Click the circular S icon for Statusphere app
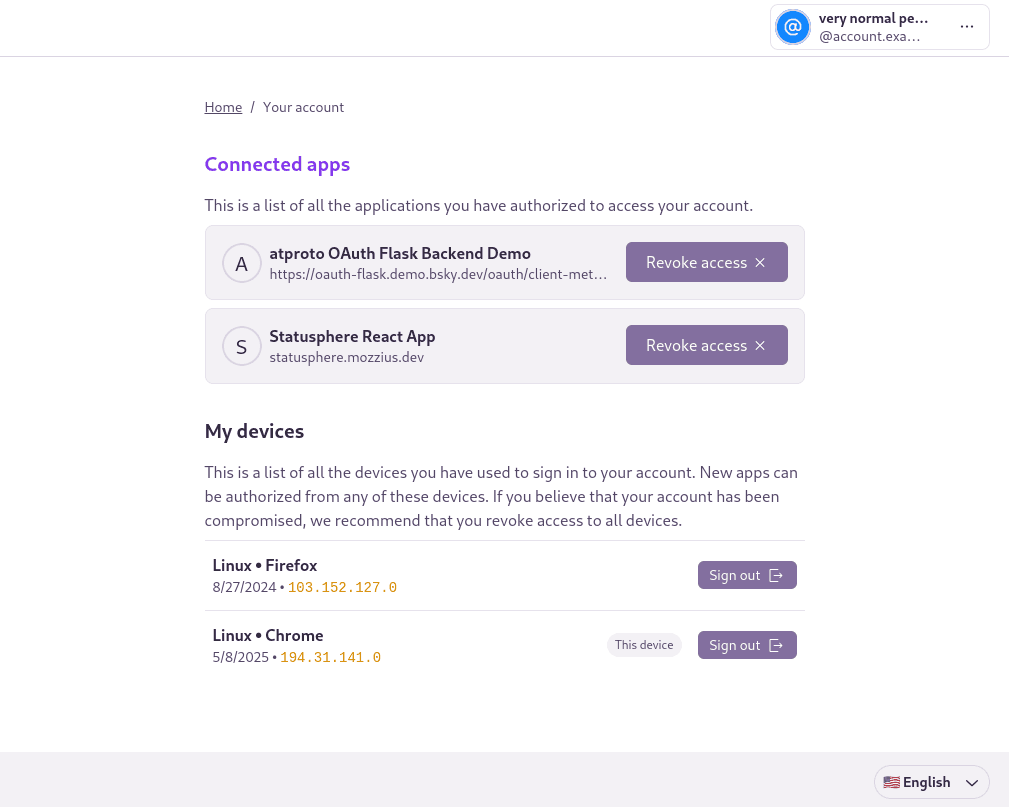The image size is (1009, 807). click(241, 345)
